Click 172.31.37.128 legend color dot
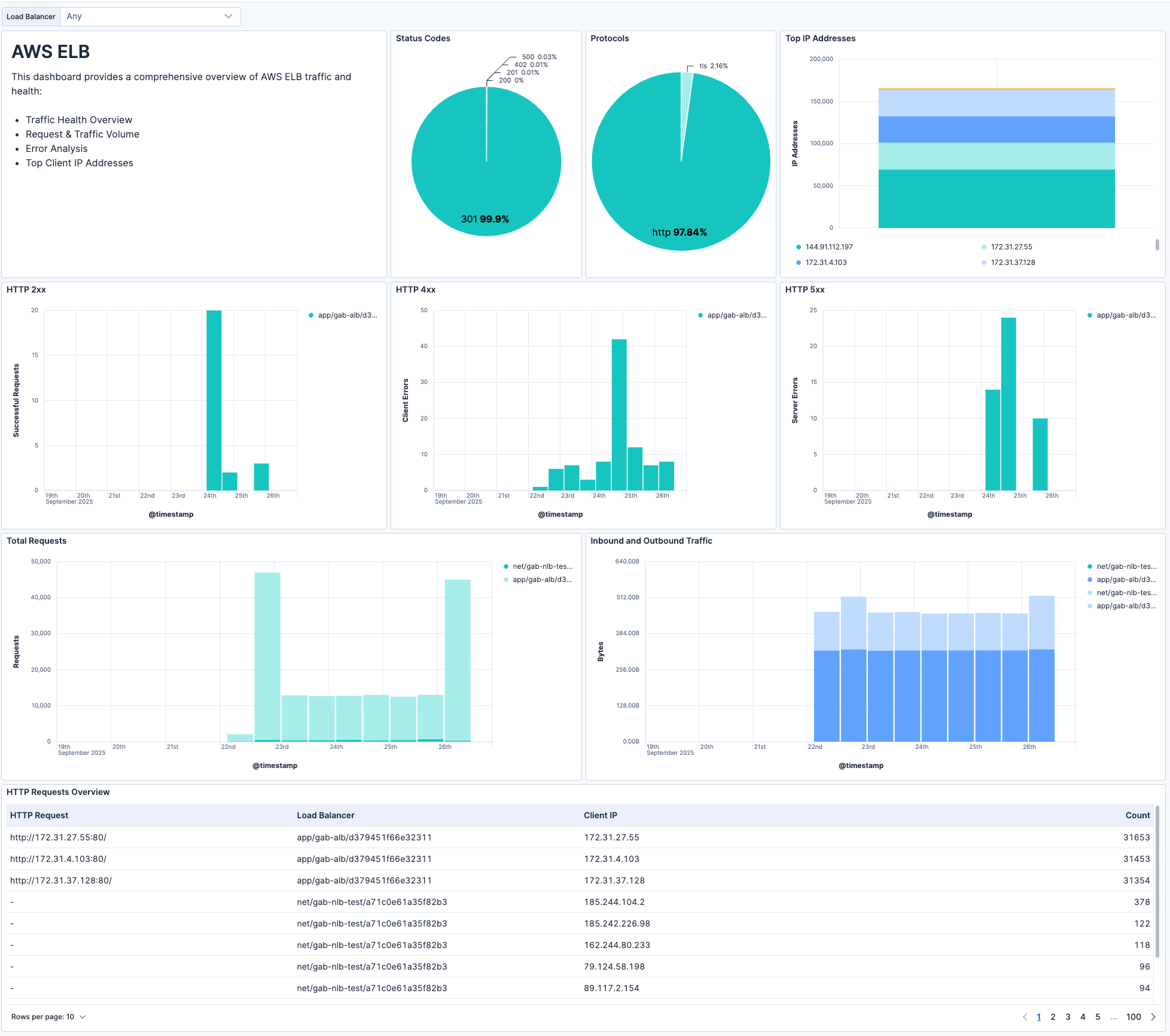This screenshot has height=1036, width=1170. coord(984,263)
